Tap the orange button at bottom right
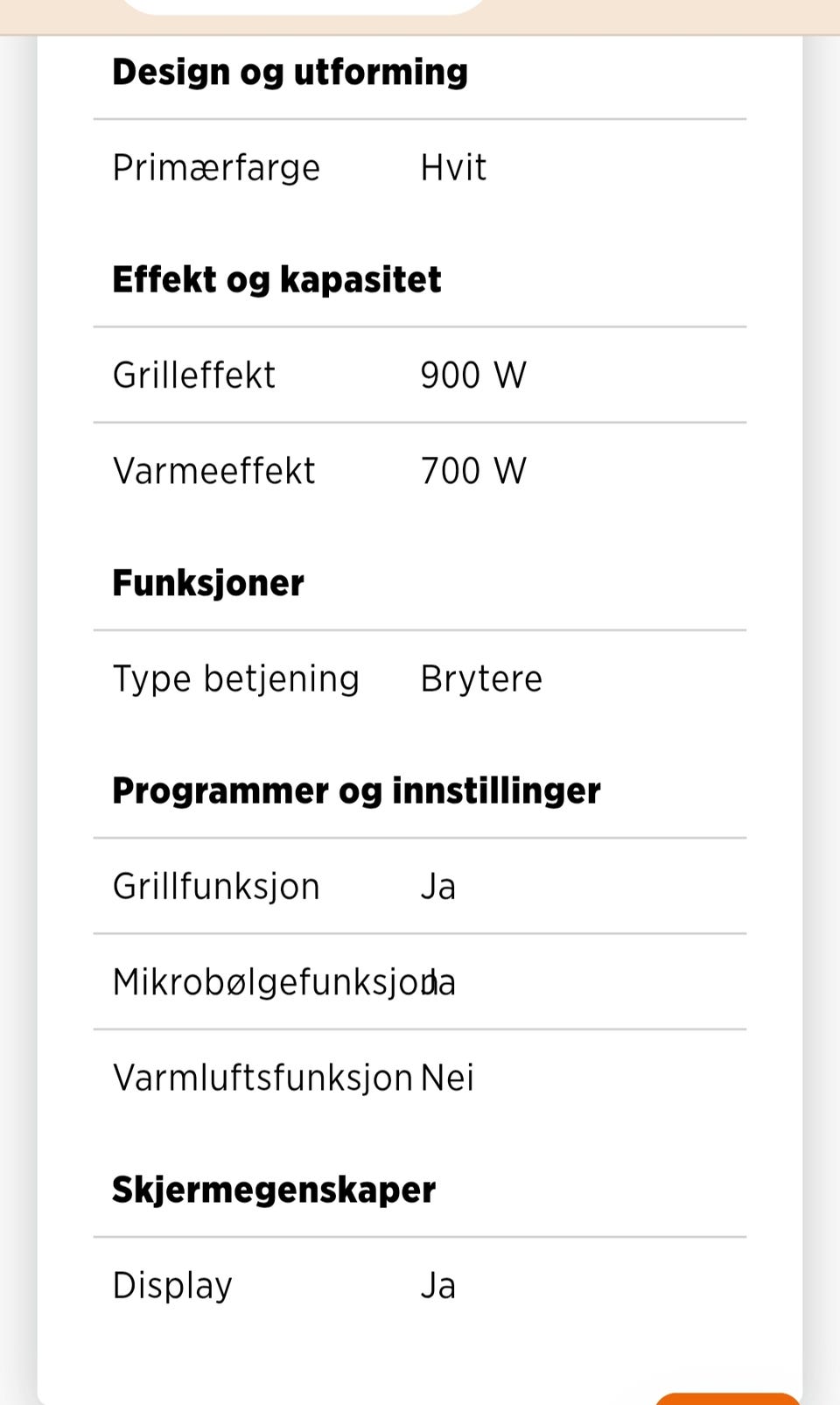Viewport: 840px width, 1405px height. 727,1398
